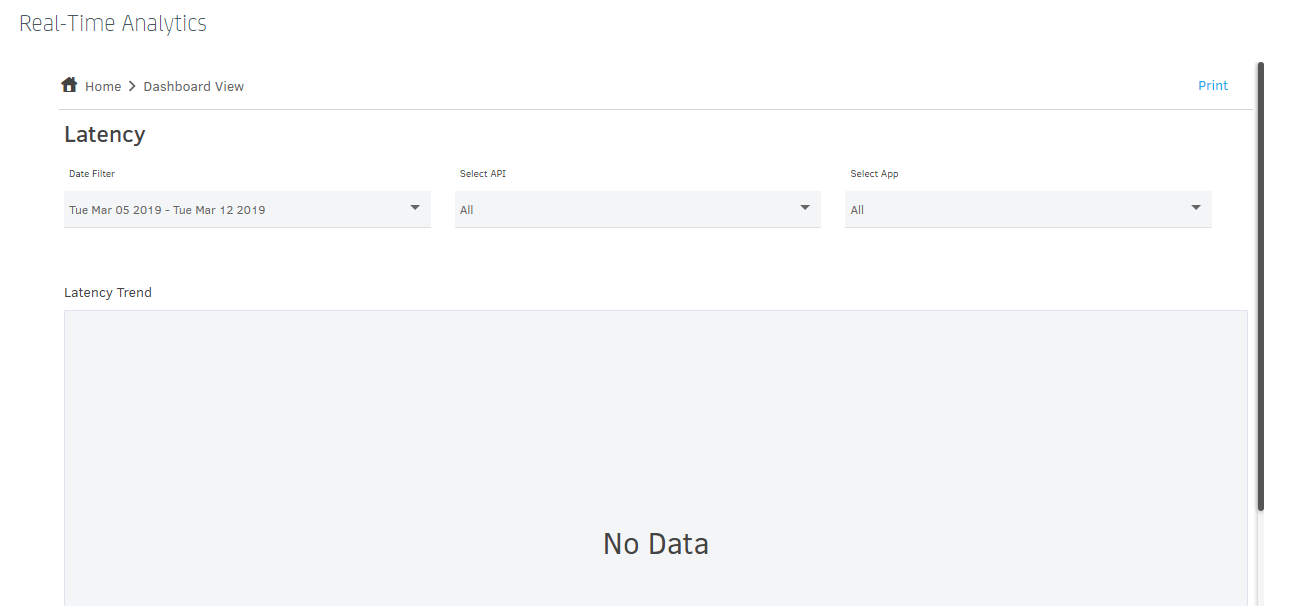Screen dimensions: 1306x606
Task: Click the Select App field label
Action: coord(875,174)
